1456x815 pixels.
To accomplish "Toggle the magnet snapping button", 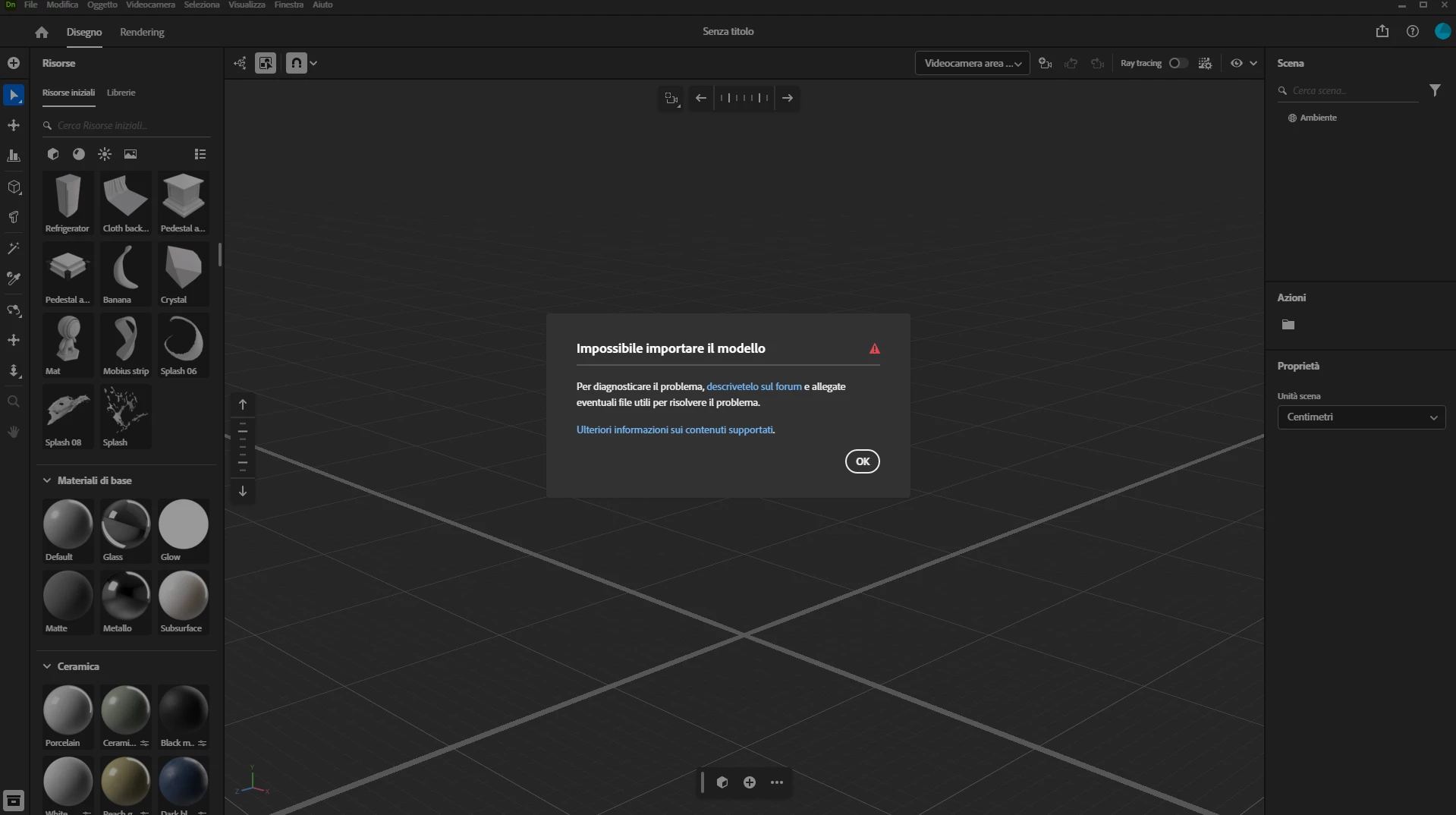I will [x=297, y=63].
